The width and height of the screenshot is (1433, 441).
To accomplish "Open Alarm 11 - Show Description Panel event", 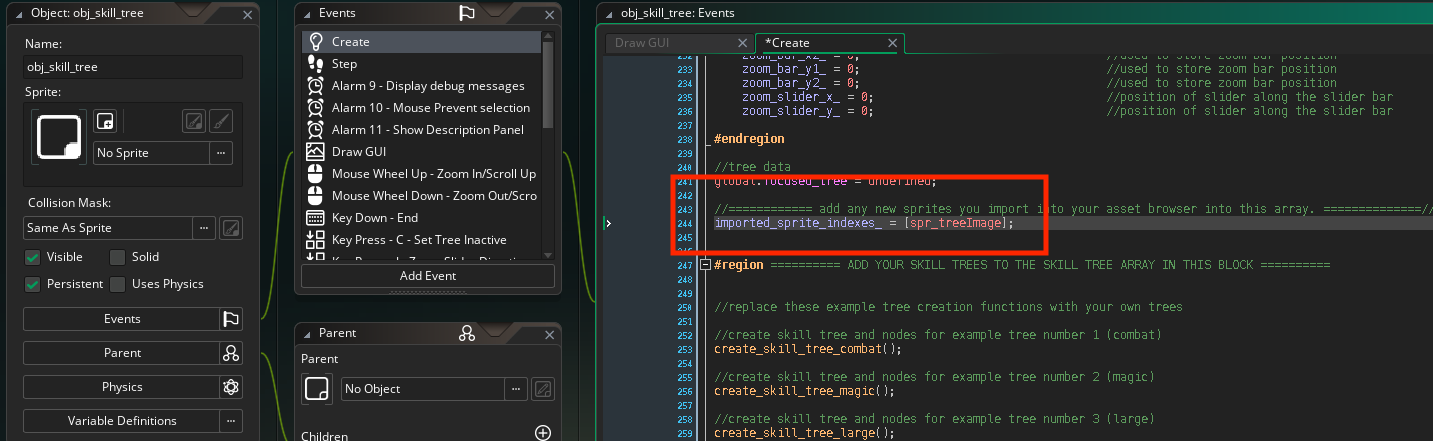I will point(421,130).
